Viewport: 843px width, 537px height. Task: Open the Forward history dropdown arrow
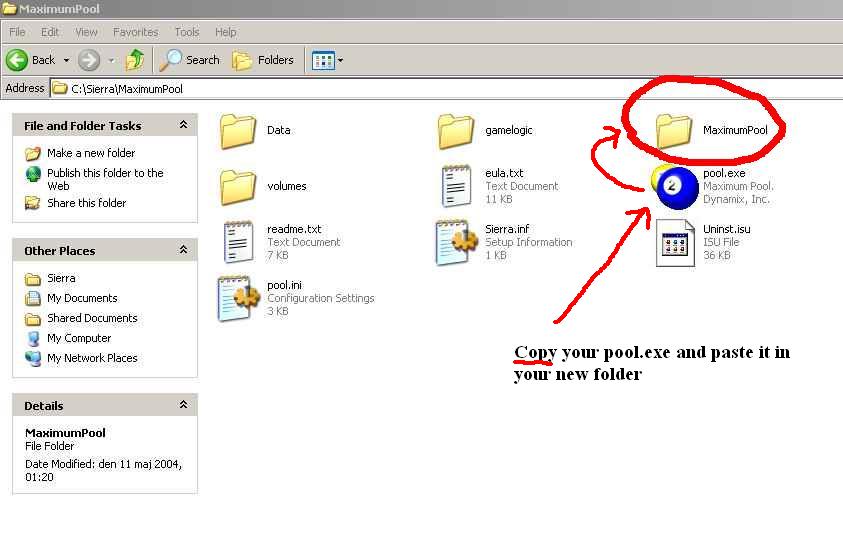pyautogui.click(x=111, y=60)
